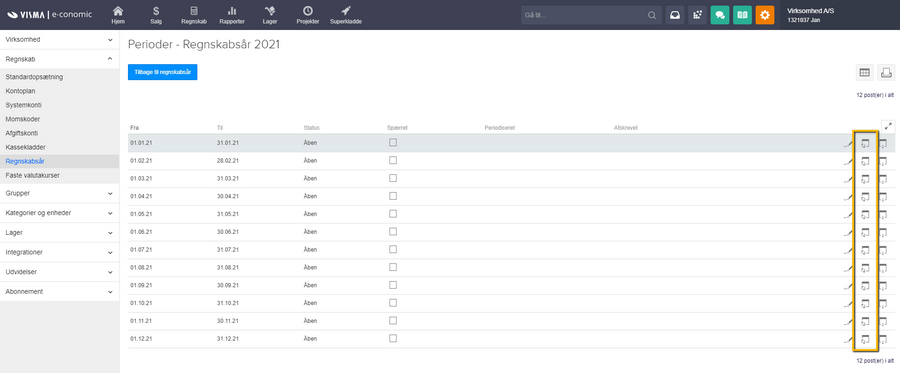Click last calendar icon in 01.04.21 row
Viewport: 900px width, 373px height.
[x=883, y=197]
